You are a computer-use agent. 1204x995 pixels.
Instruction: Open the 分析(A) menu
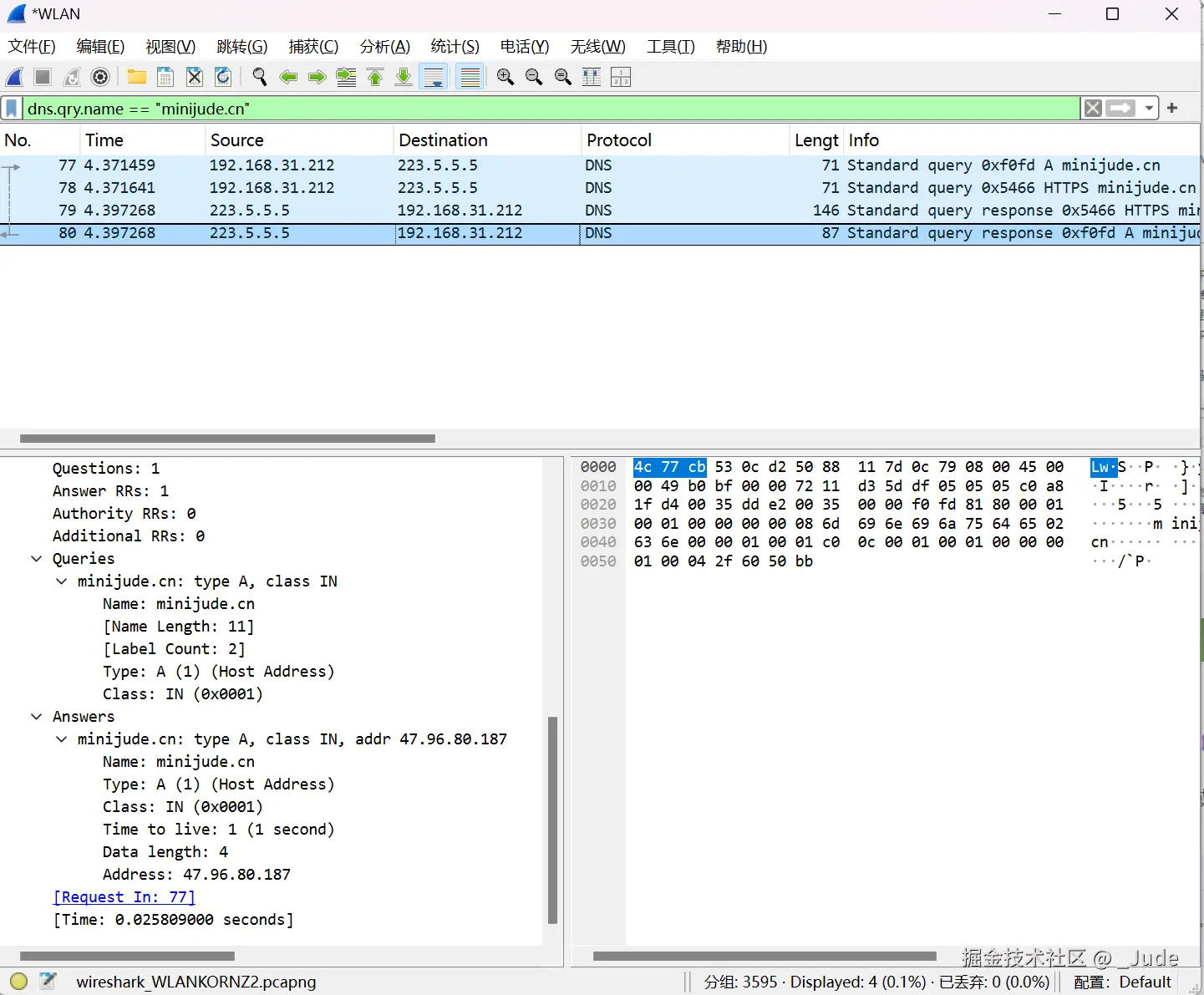click(x=384, y=47)
